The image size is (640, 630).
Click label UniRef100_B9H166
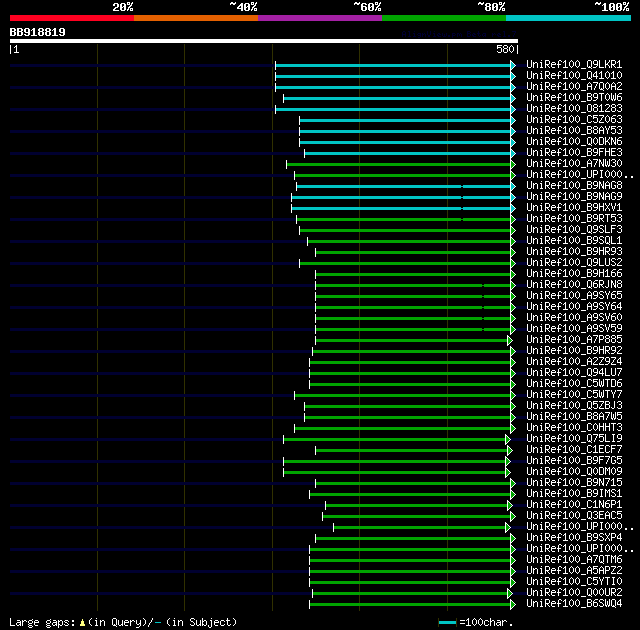574,274
